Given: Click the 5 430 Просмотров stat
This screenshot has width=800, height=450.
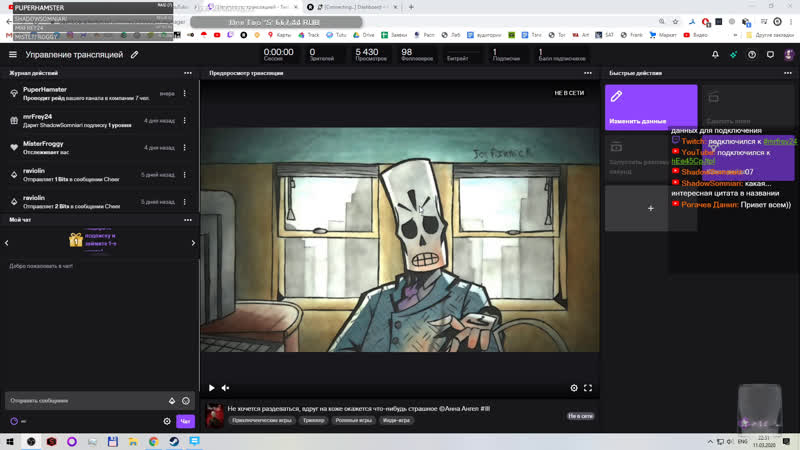Looking at the screenshot, I should pos(371,55).
